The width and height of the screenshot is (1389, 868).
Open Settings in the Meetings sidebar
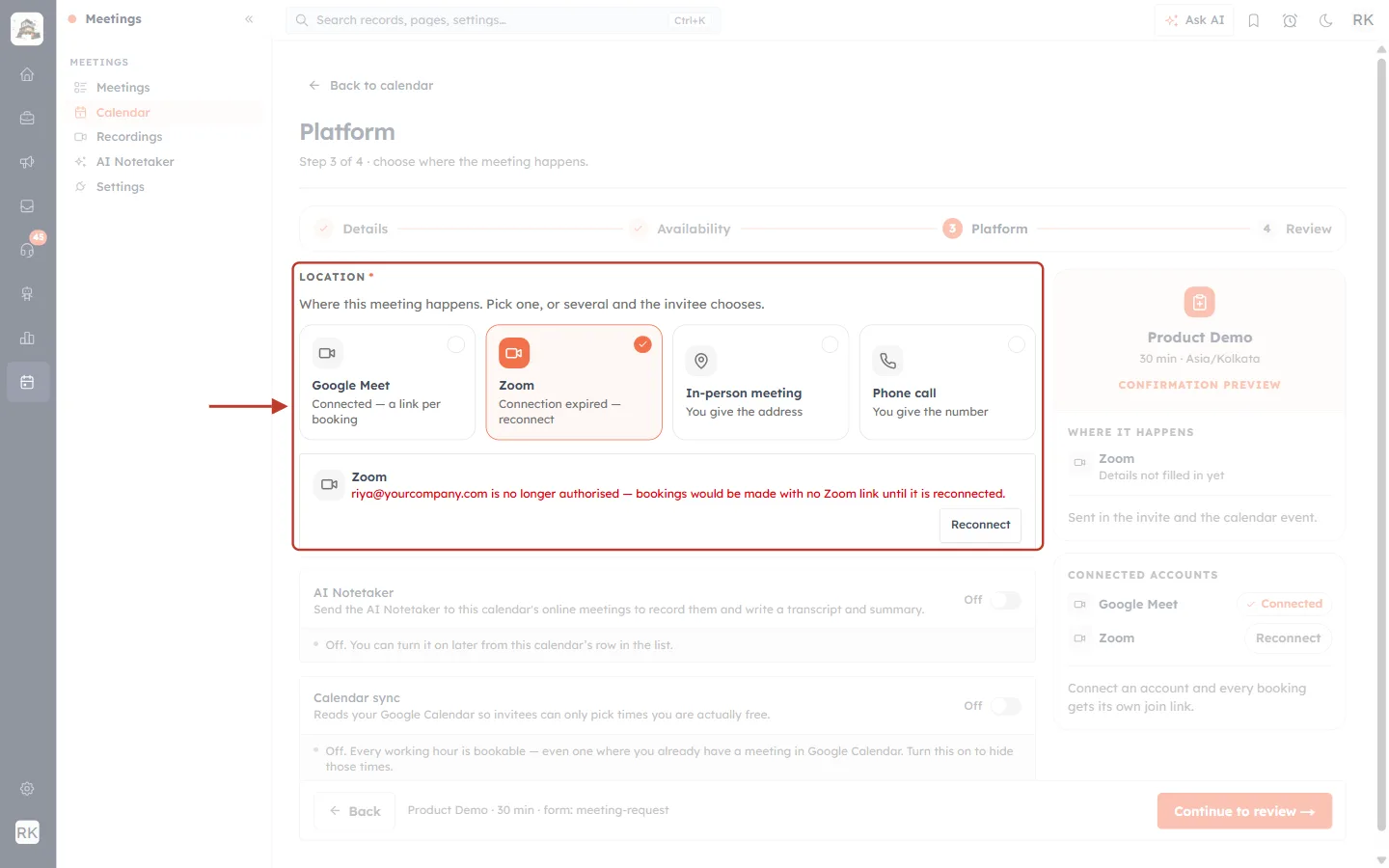[165, 187]
